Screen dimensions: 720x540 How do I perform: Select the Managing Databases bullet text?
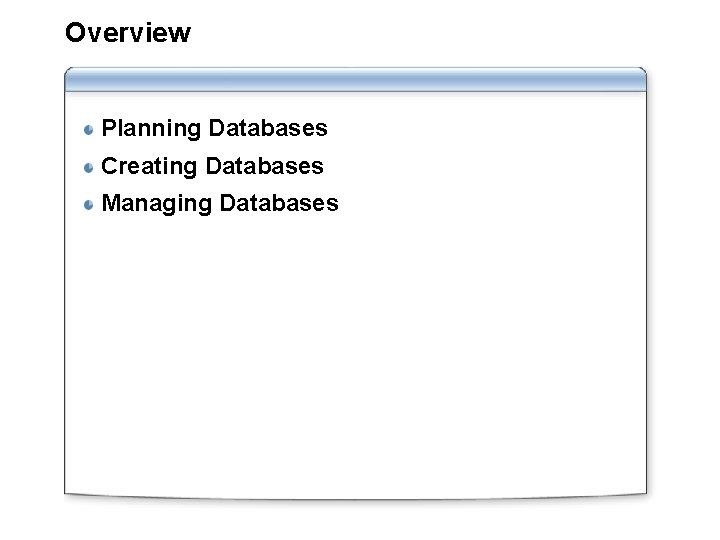pyautogui.click(x=220, y=203)
